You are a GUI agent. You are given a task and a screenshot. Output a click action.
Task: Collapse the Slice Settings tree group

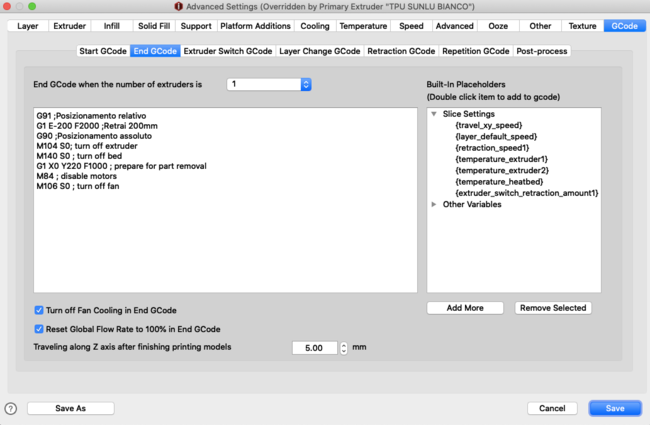[434, 115]
